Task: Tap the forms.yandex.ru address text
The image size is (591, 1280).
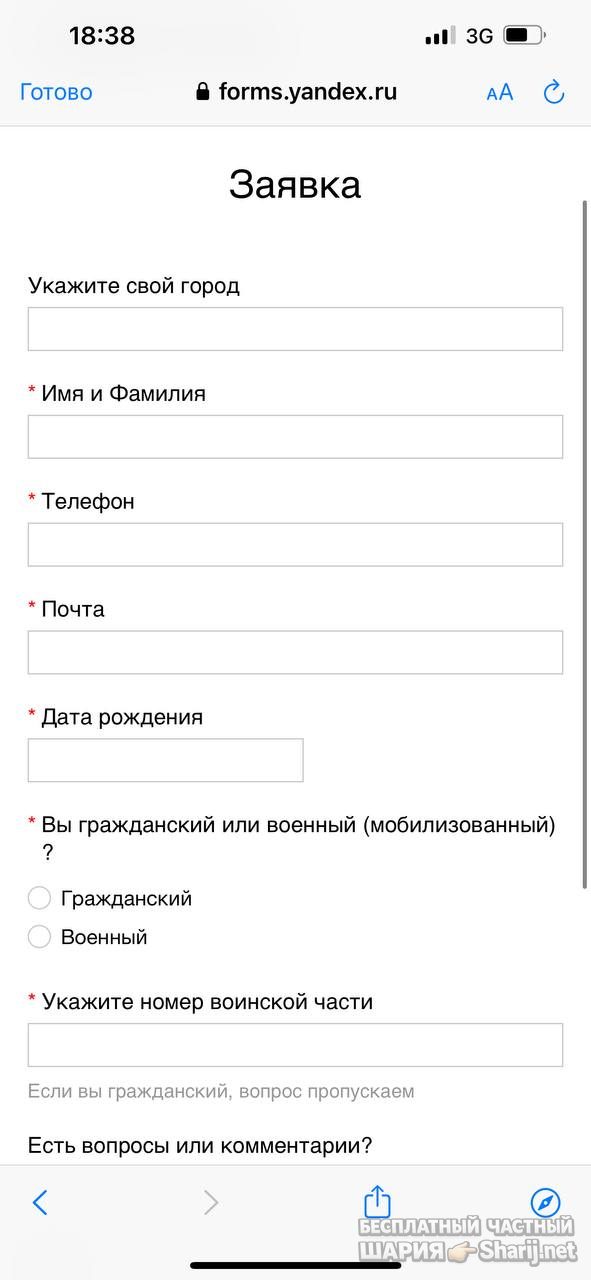Action: (x=308, y=92)
